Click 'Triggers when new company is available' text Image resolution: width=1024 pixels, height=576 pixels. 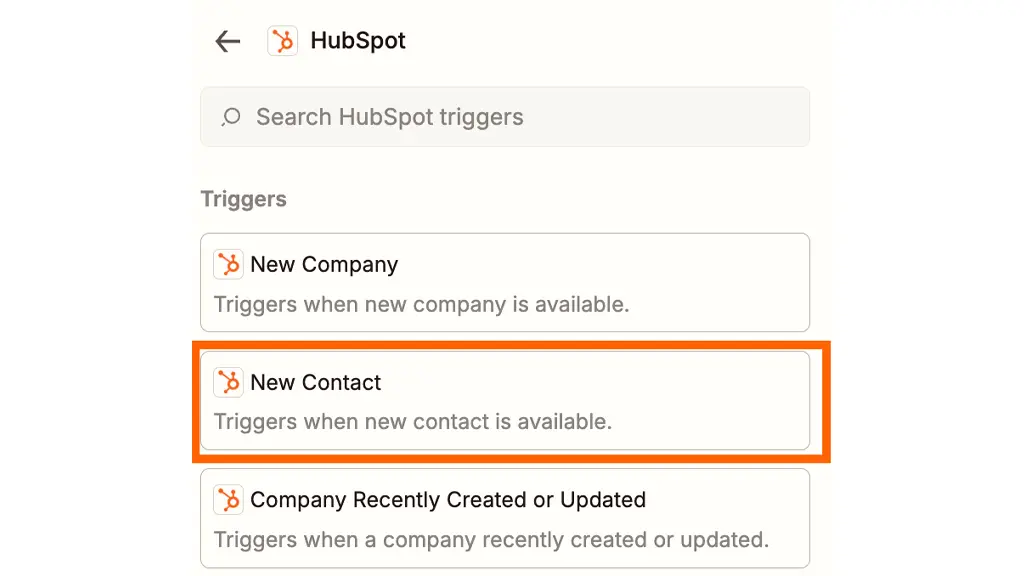click(x=421, y=304)
